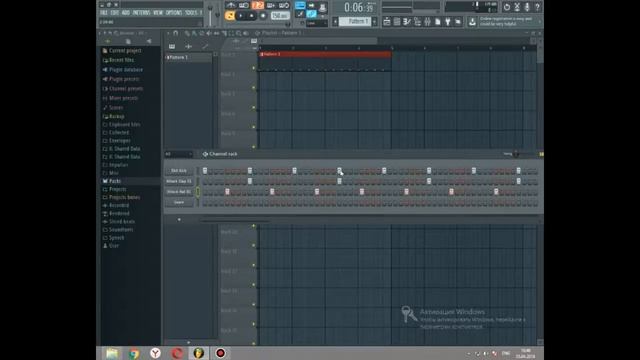Click the question mark help icon
This screenshot has width=640, height=360.
[x=537, y=7]
